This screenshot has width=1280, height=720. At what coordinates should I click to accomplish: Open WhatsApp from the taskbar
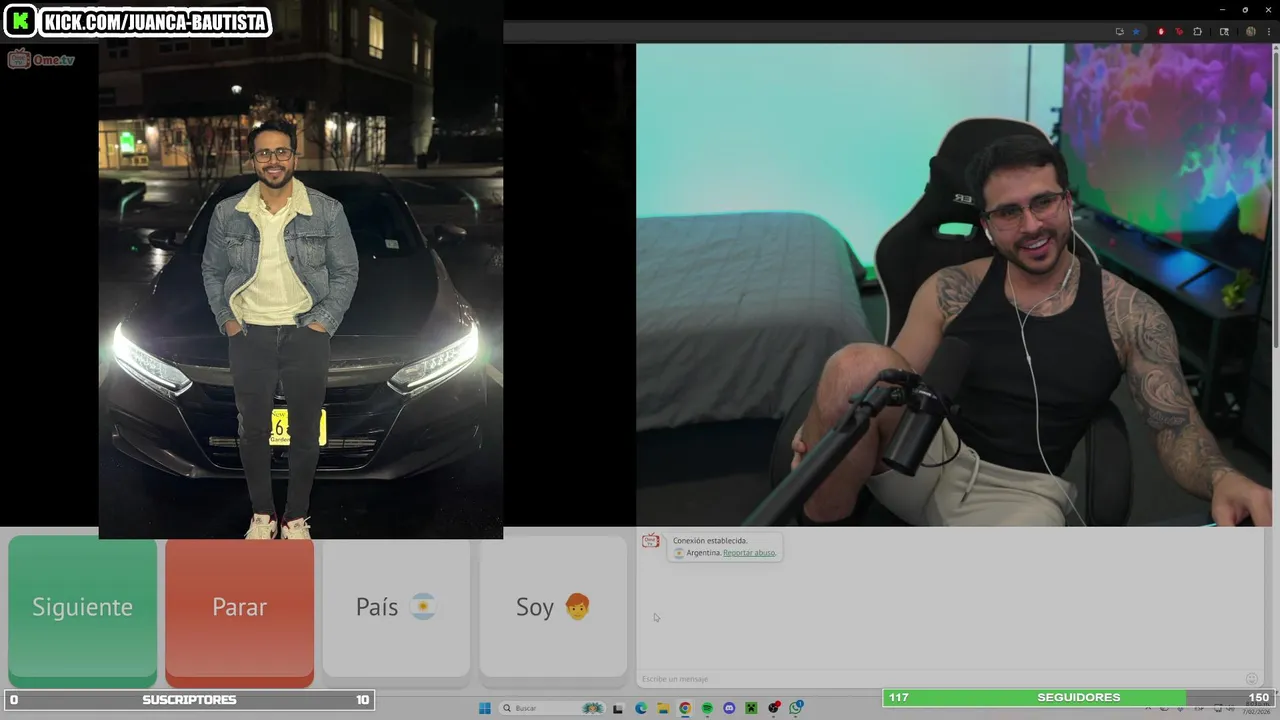click(x=796, y=708)
